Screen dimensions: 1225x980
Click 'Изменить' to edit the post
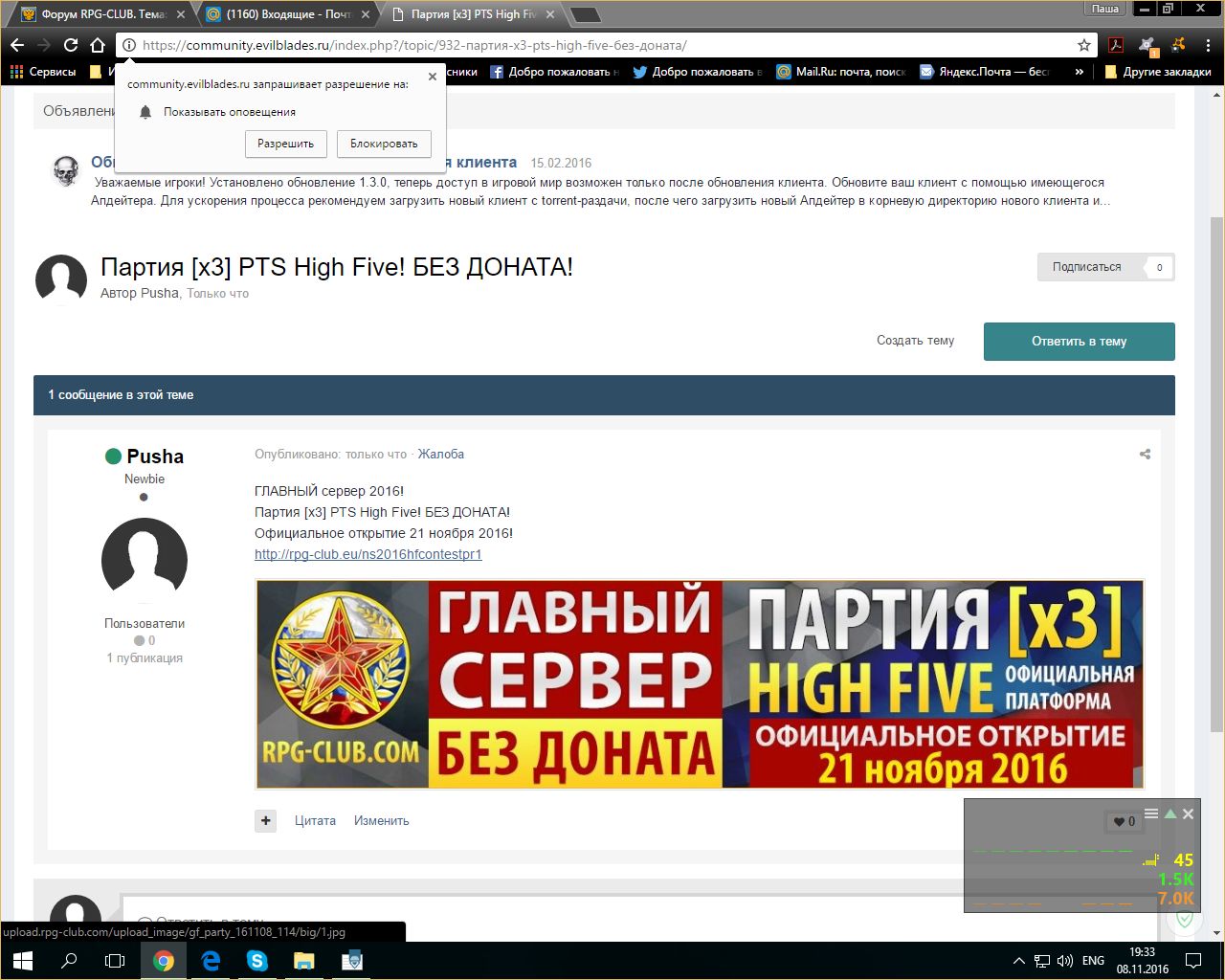(x=381, y=821)
